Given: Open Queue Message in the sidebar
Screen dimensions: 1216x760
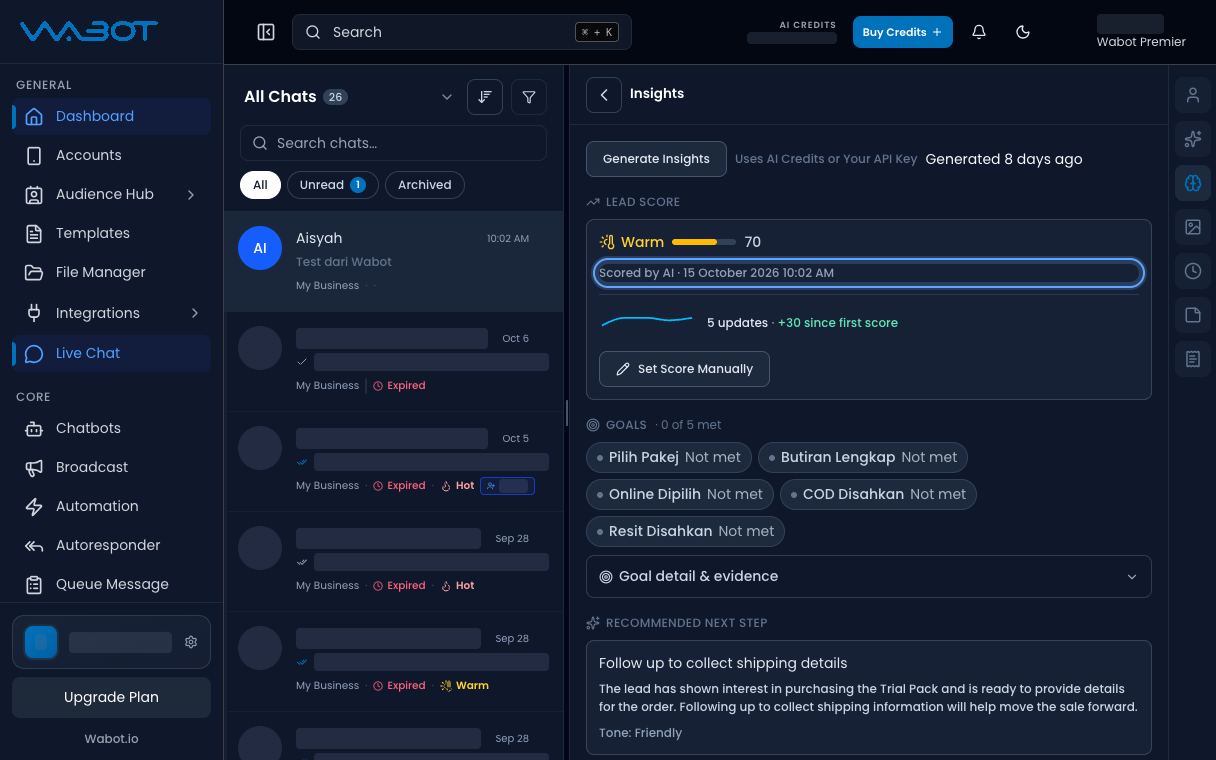Looking at the screenshot, I should [112, 584].
